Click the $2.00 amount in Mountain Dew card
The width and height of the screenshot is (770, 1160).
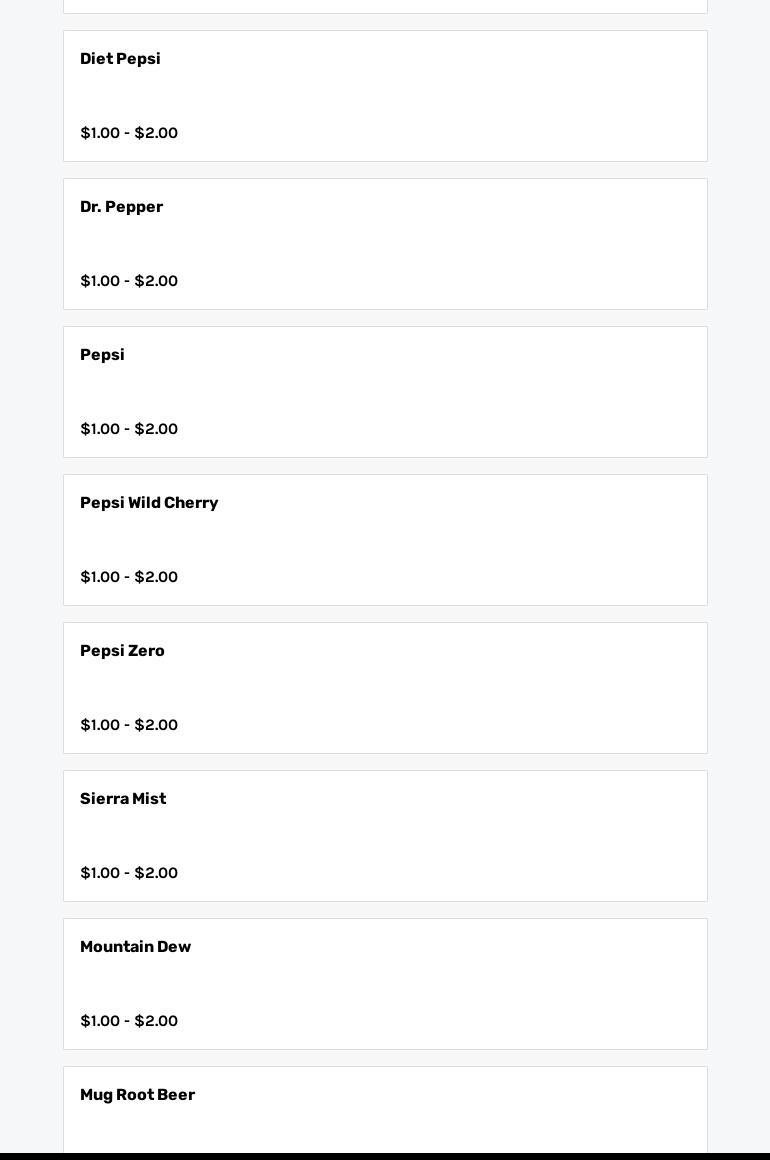(156, 1021)
